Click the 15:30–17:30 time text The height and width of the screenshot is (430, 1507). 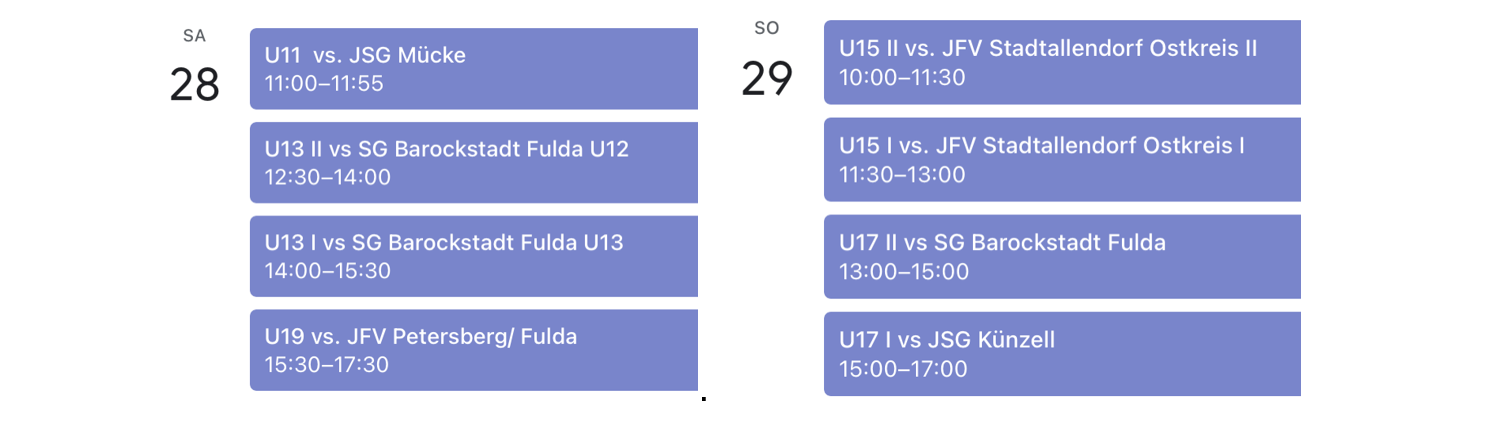[x=327, y=364]
